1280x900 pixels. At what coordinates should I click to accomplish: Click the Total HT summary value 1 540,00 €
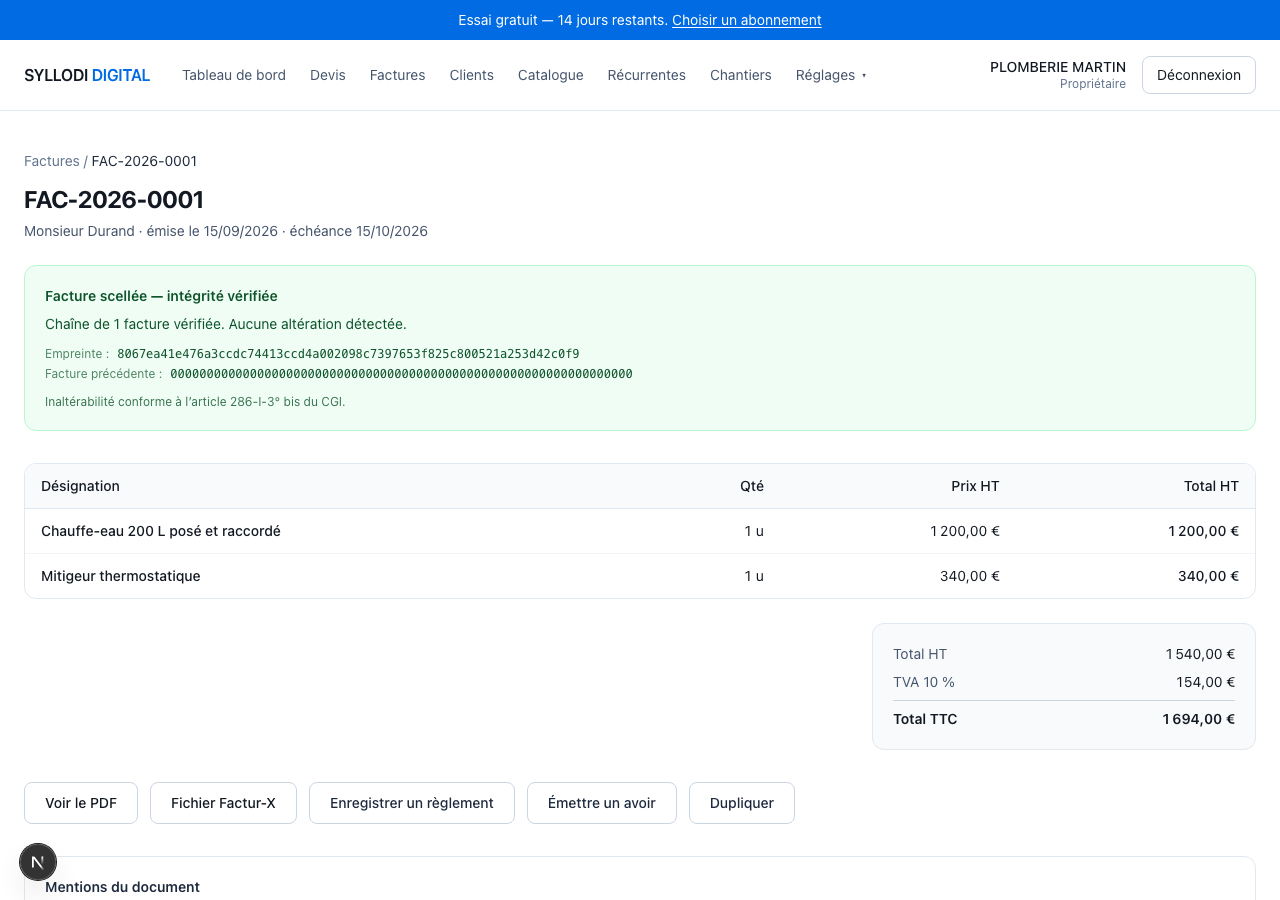(1200, 654)
